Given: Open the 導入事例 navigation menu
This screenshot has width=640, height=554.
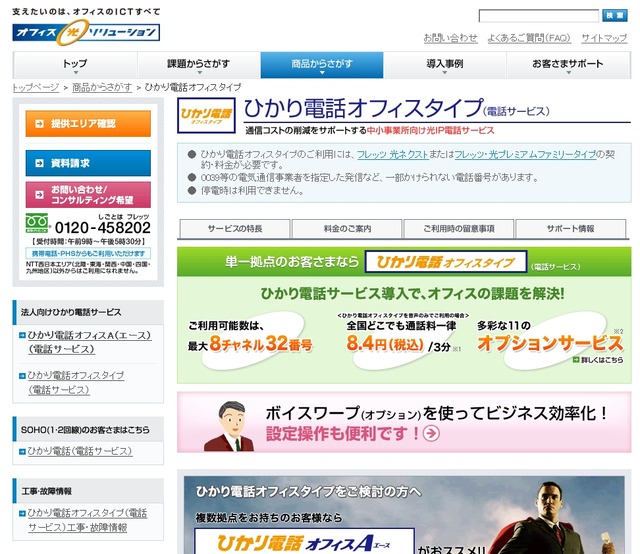Looking at the screenshot, I should (444, 64).
